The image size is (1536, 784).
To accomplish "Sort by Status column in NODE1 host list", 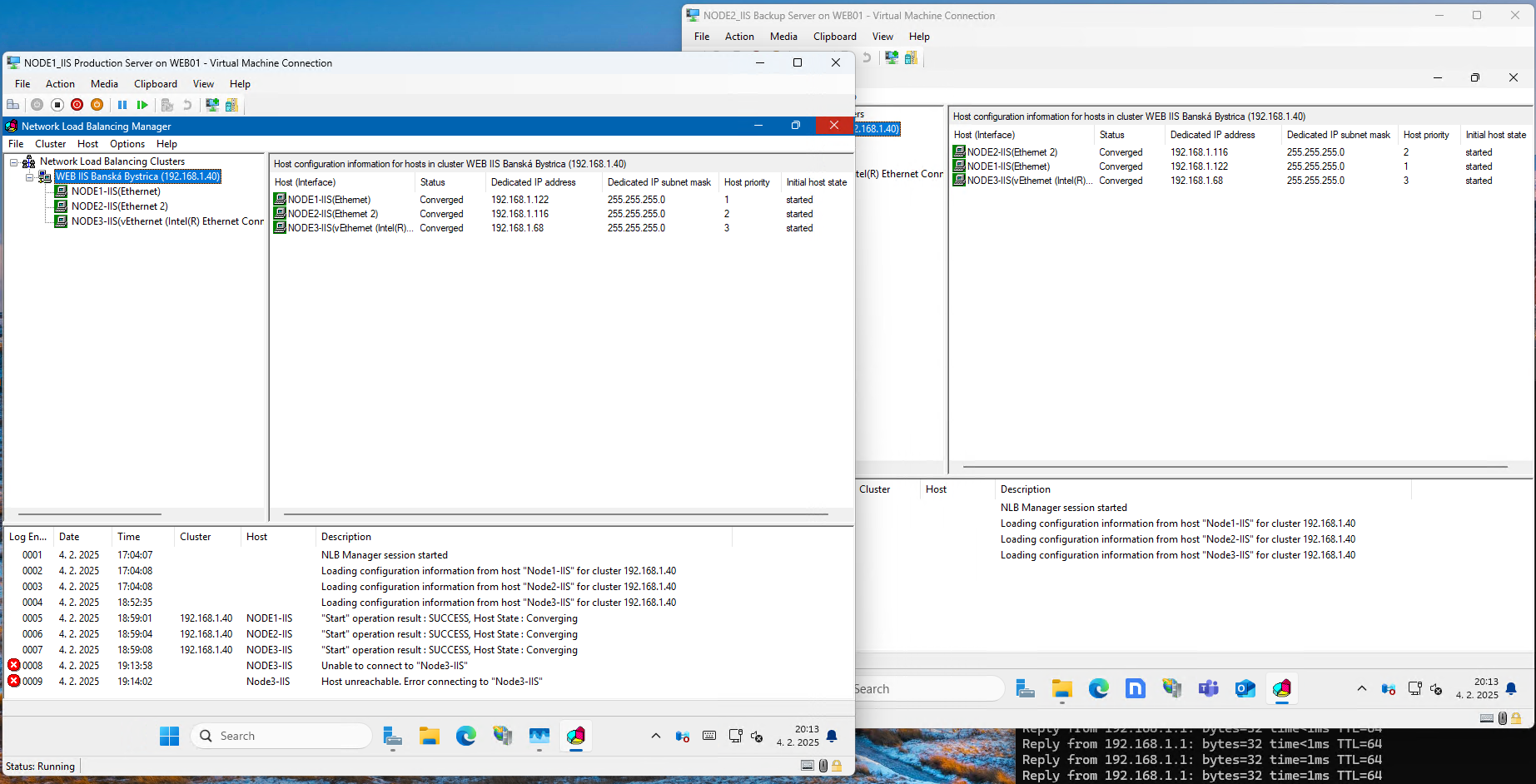I will 450,182.
